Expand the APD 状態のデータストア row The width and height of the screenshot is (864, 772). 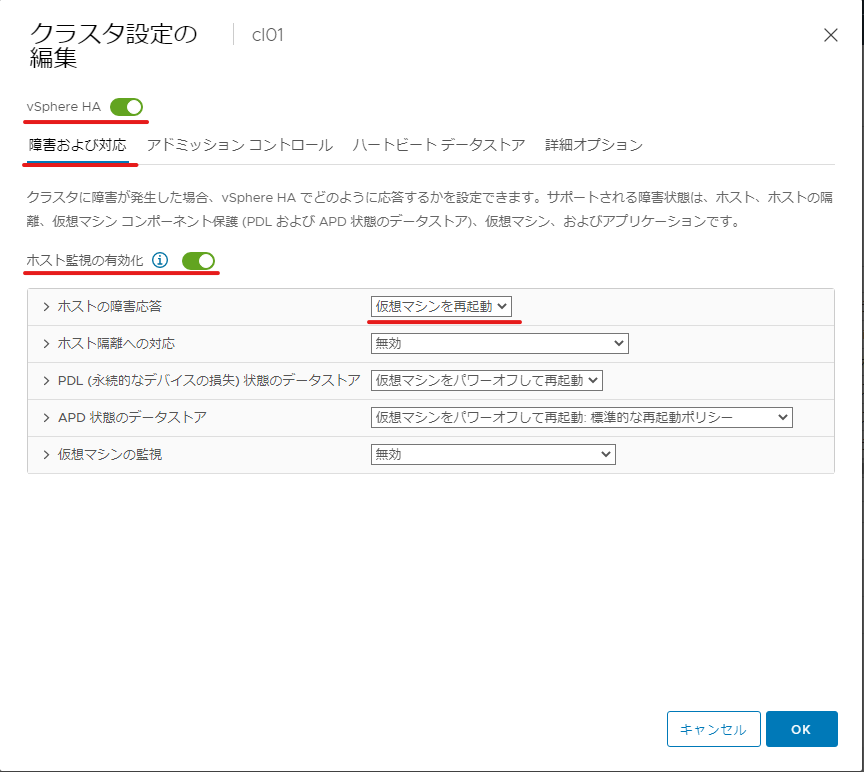pyautogui.click(x=46, y=417)
